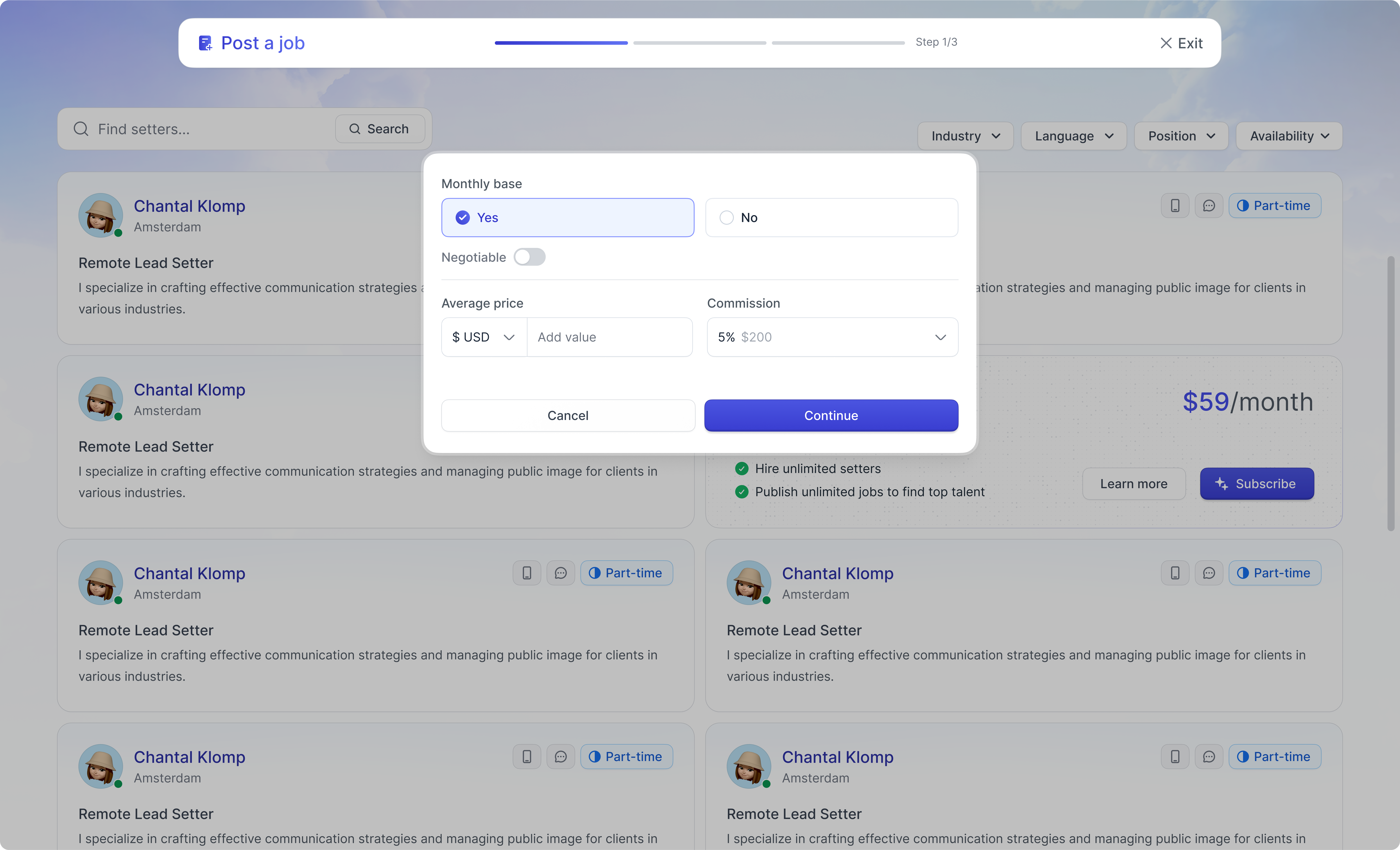The image size is (1400, 850).
Task: Click phone icon on third-row right card
Action: click(1175, 573)
